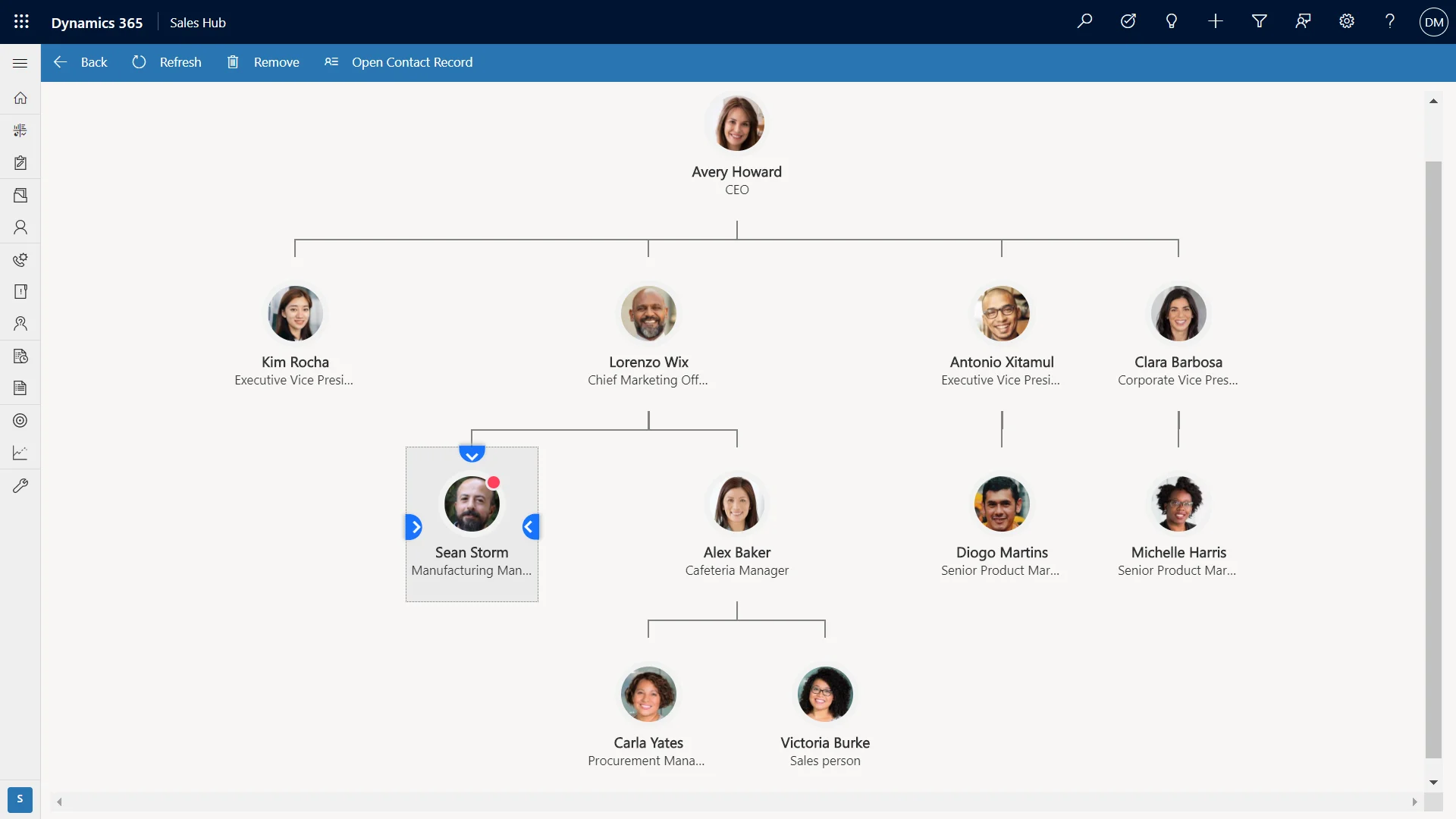Expand Sean Storm's down chevron handle
The height and width of the screenshot is (819, 1456).
pos(472,454)
